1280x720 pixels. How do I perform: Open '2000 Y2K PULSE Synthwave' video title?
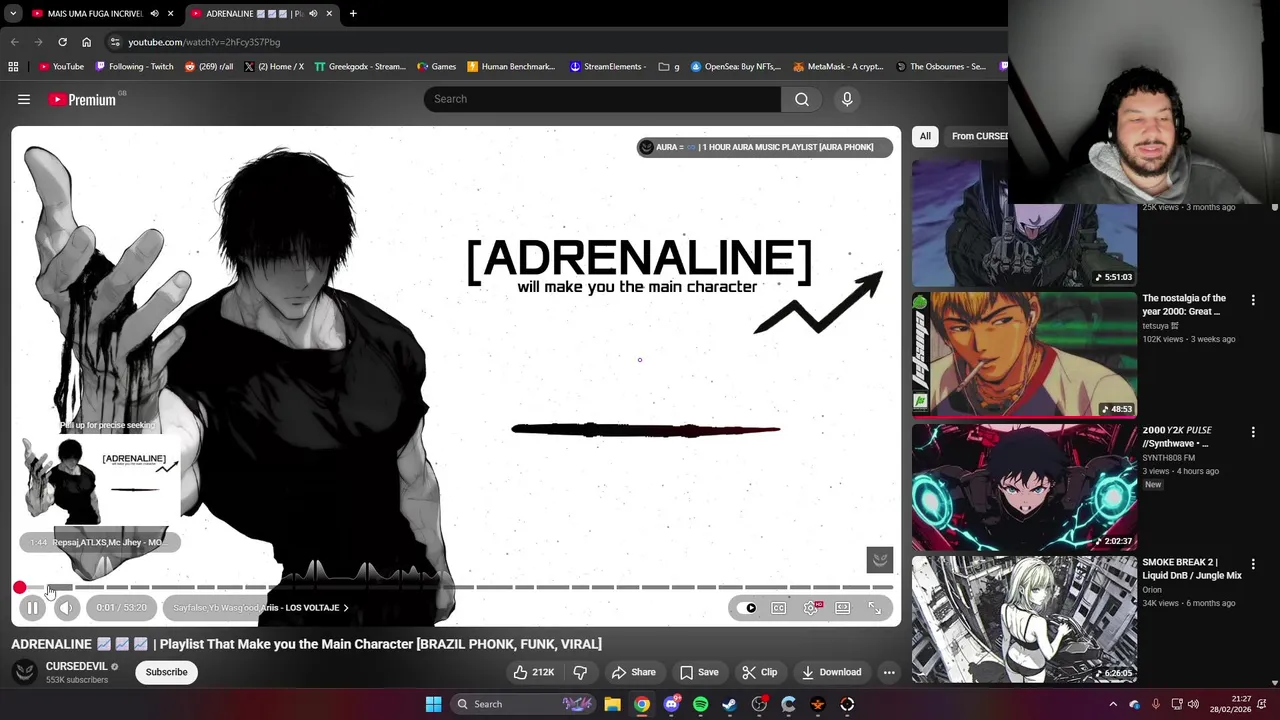click(1178, 436)
